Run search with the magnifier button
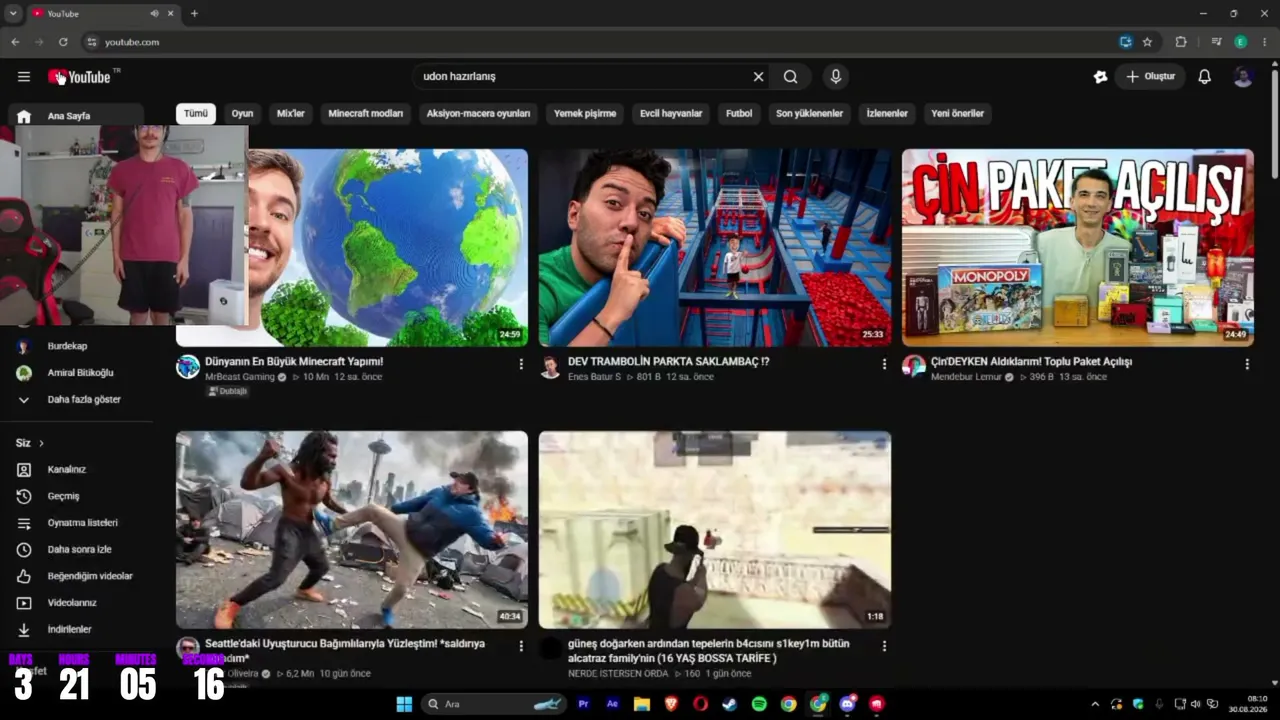 pyautogui.click(x=791, y=77)
